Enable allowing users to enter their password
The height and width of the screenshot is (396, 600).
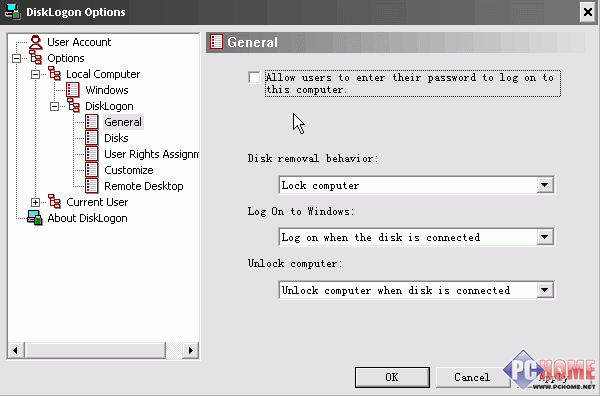tap(254, 77)
